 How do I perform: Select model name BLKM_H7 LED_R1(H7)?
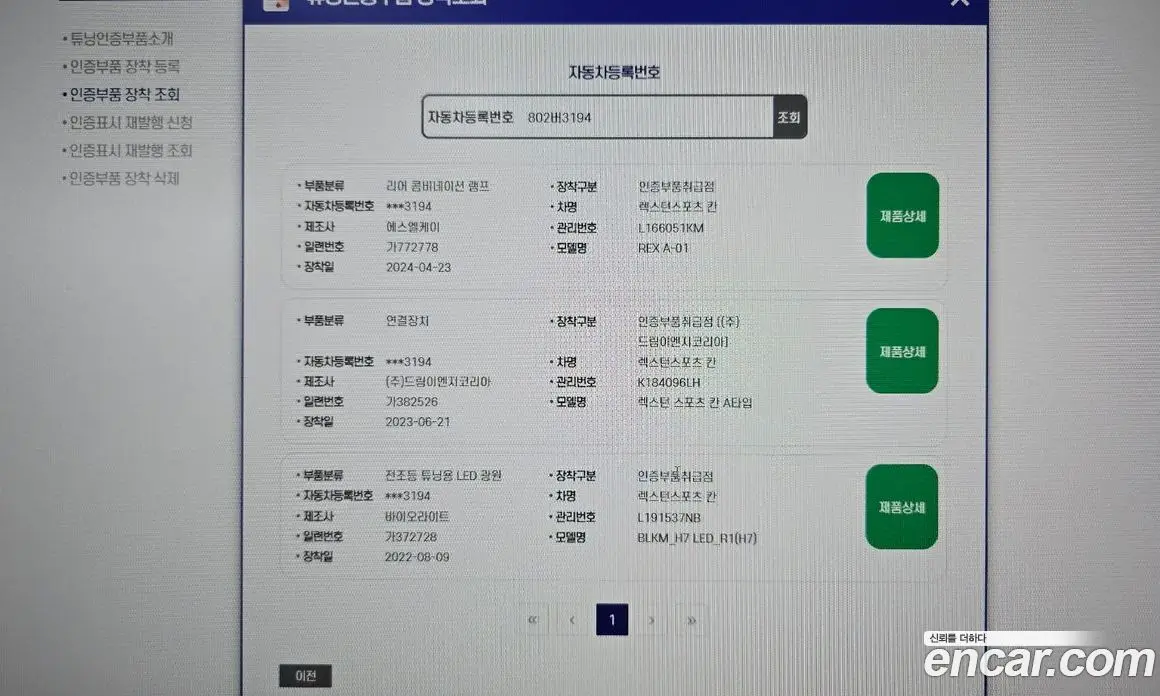[697, 538]
